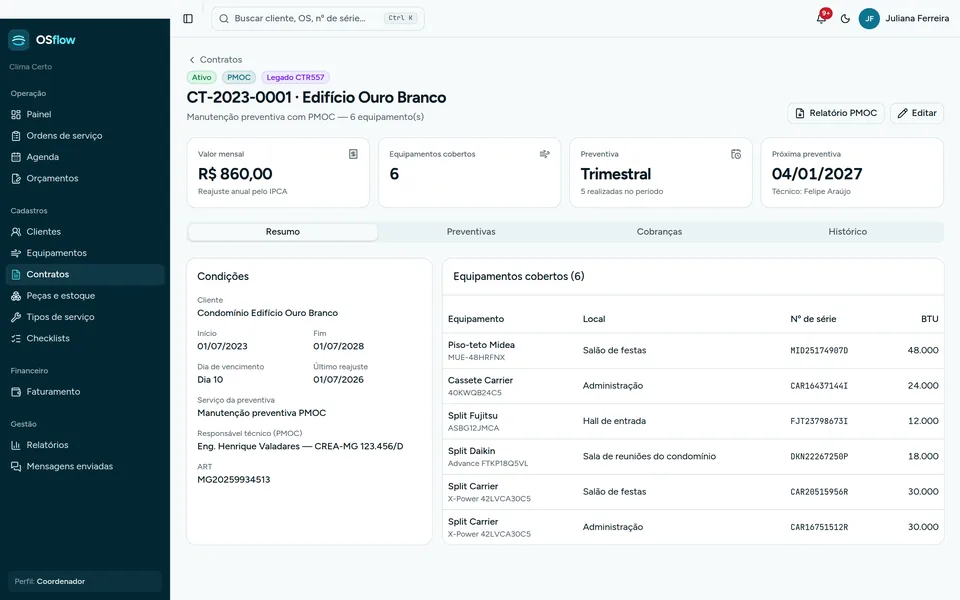Focus the search client field
This screenshot has width=960, height=600.
click(x=318, y=18)
